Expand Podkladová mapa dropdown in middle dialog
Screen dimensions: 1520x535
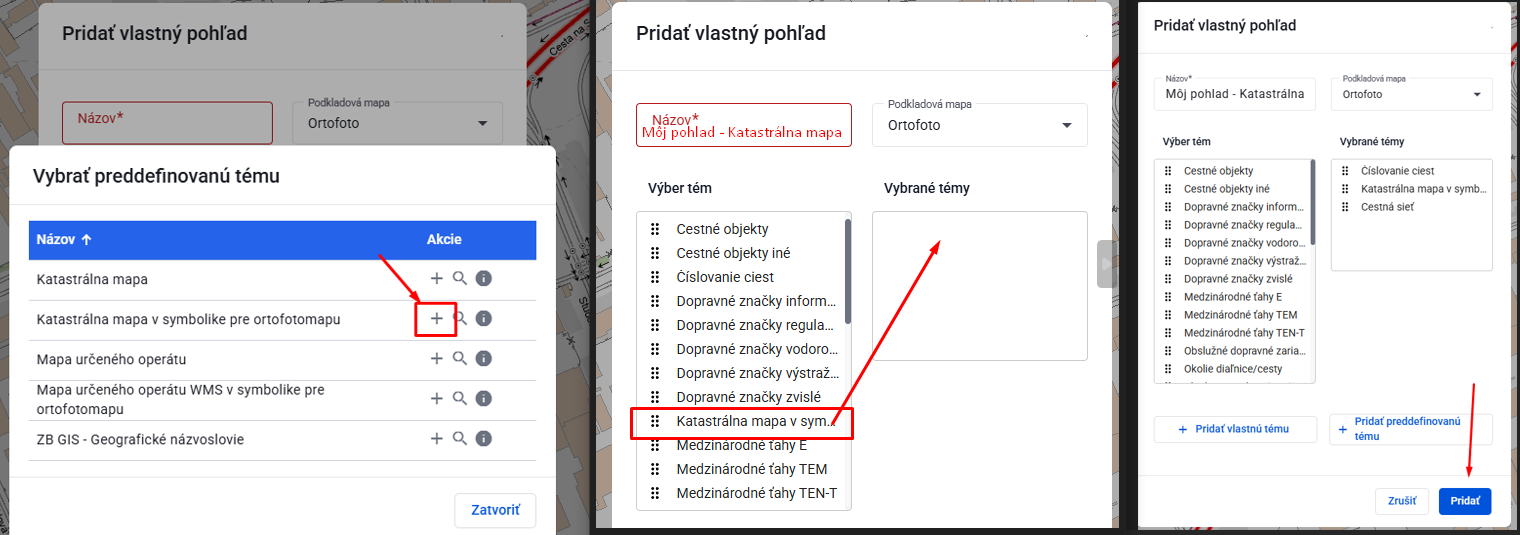(979, 125)
